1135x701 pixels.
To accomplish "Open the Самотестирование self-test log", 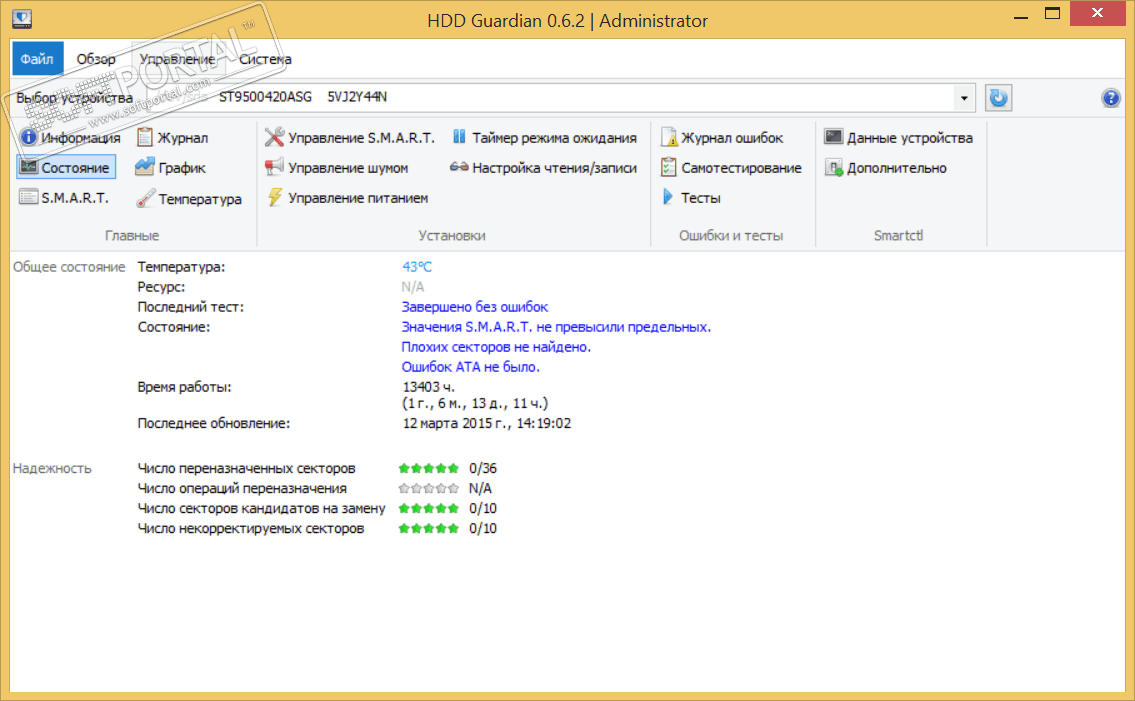I will (731, 167).
